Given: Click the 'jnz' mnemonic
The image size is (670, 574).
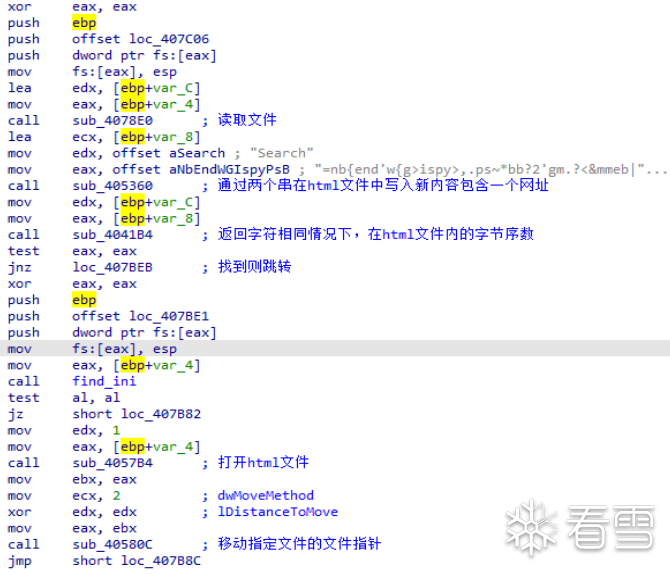Looking at the screenshot, I should [20, 268].
